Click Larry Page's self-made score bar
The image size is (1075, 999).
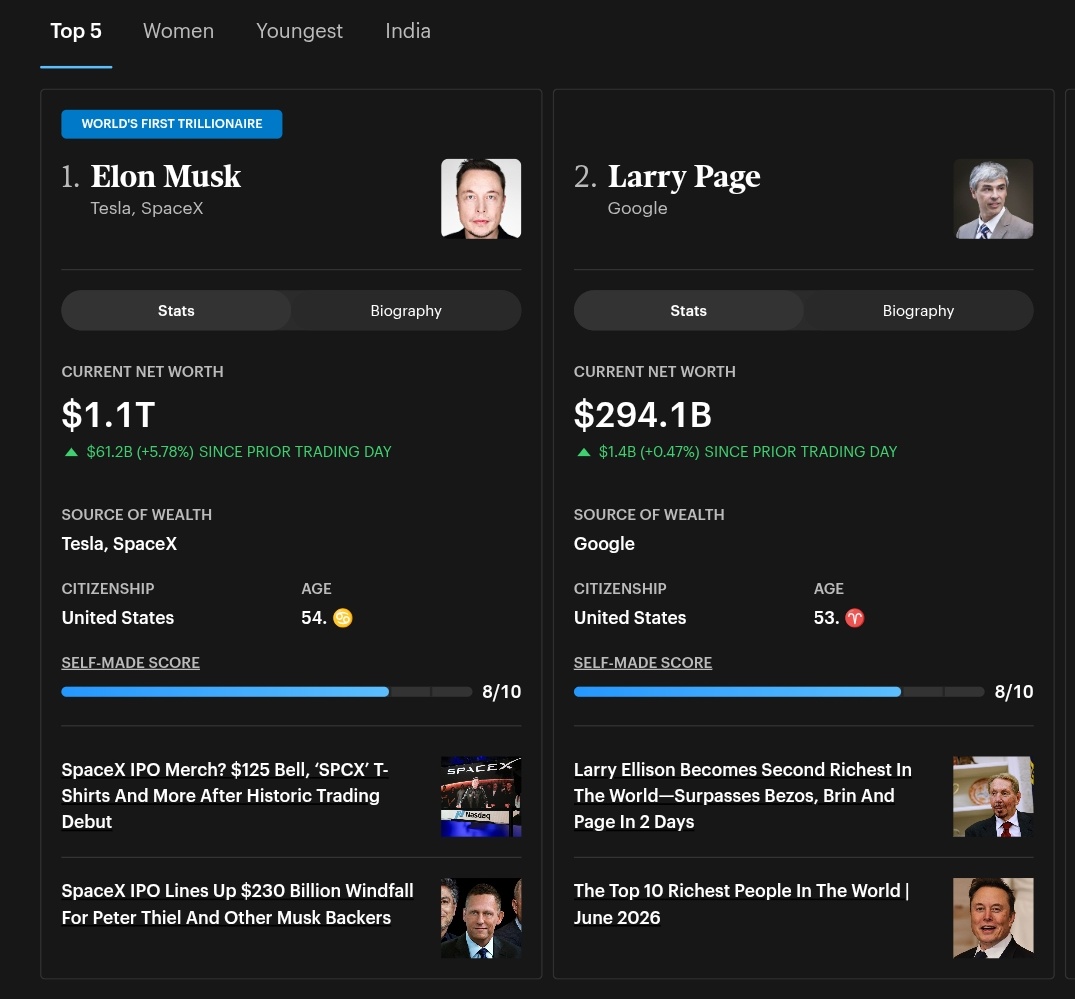[779, 692]
